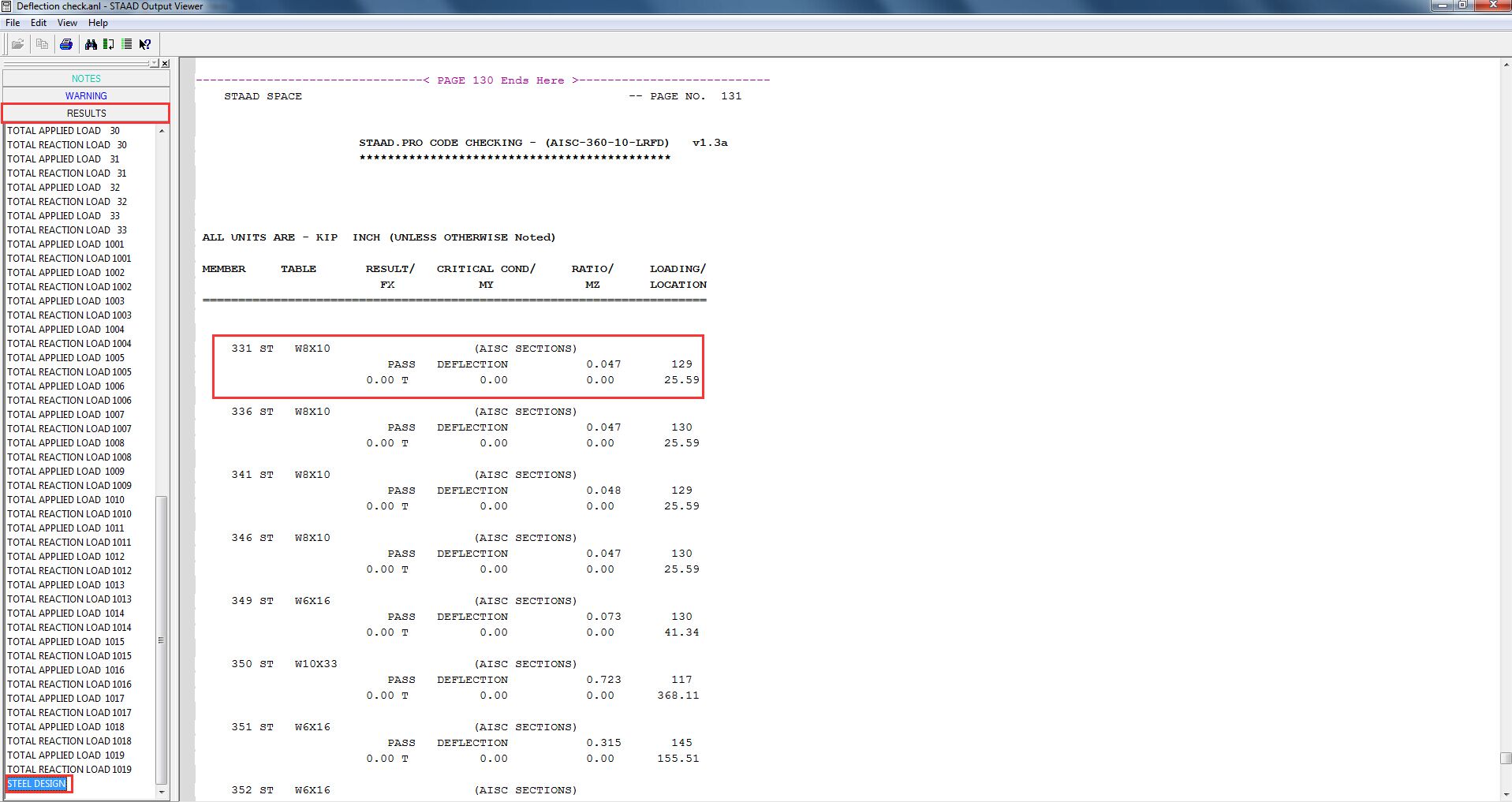Click the WARNING section button

pos(86,96)
